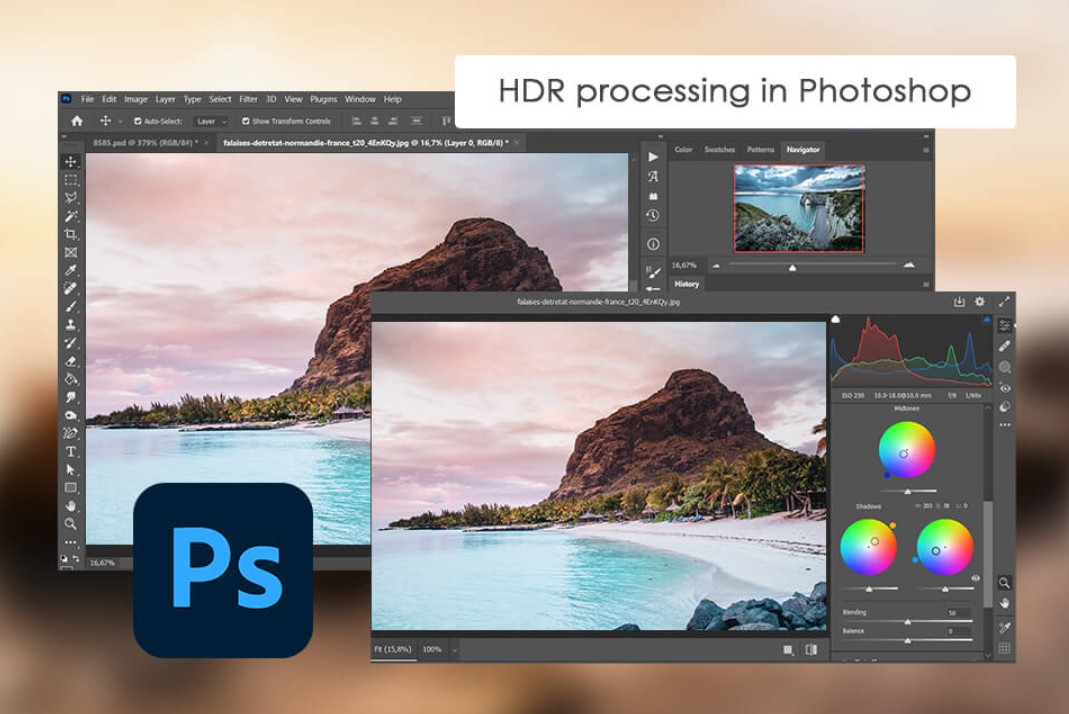Switch to the Swatches tab

point(719,149)
